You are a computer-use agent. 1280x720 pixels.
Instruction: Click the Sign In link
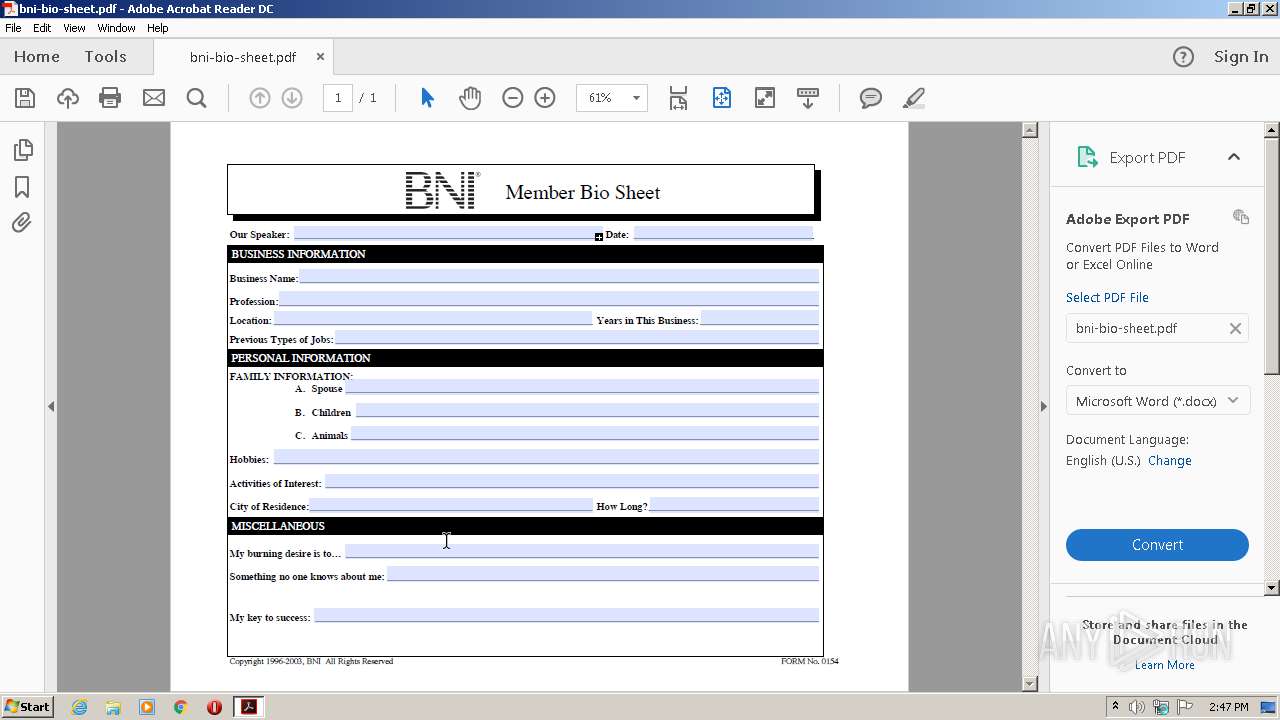tap(1241, 57)
